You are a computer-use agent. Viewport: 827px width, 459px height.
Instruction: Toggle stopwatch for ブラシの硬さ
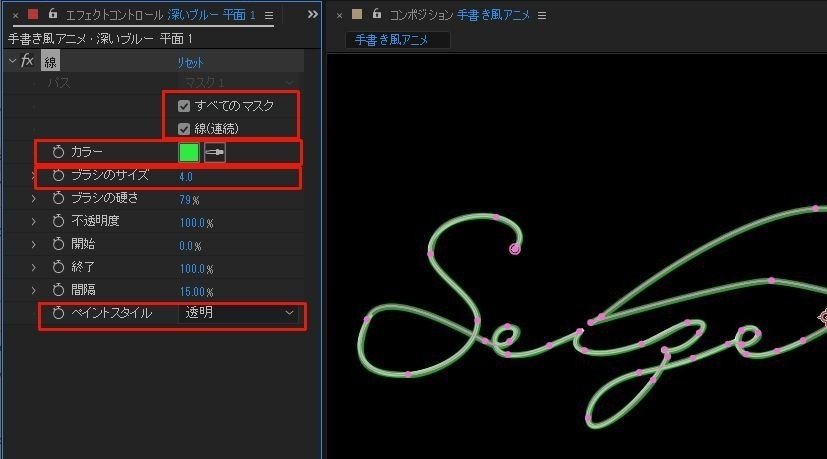coord(58,198)
